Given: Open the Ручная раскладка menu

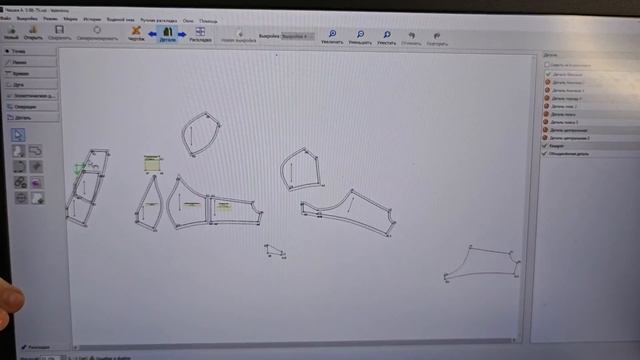Looking at the screenshot, I should click(x=158, y=20).
